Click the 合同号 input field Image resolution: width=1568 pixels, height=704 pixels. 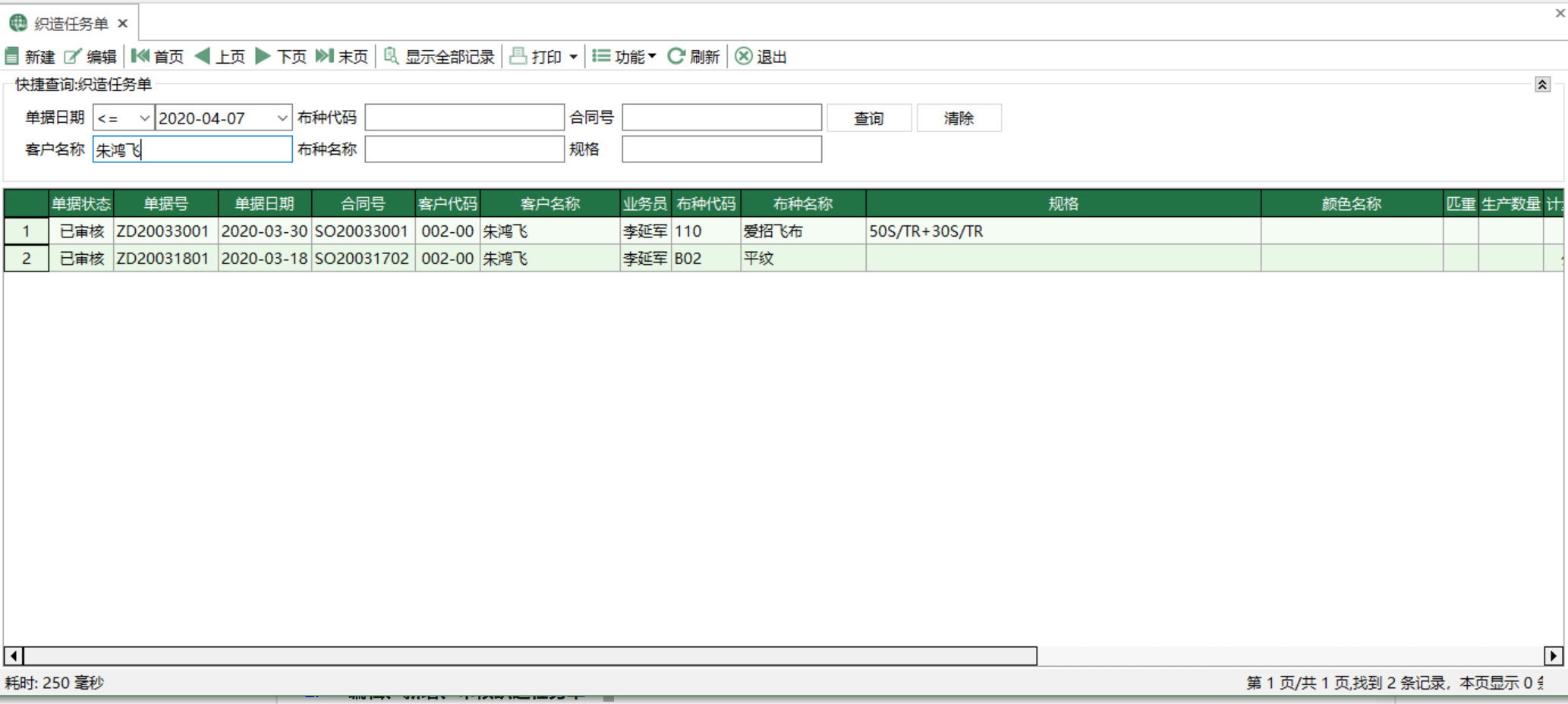[x=722, y=118]
